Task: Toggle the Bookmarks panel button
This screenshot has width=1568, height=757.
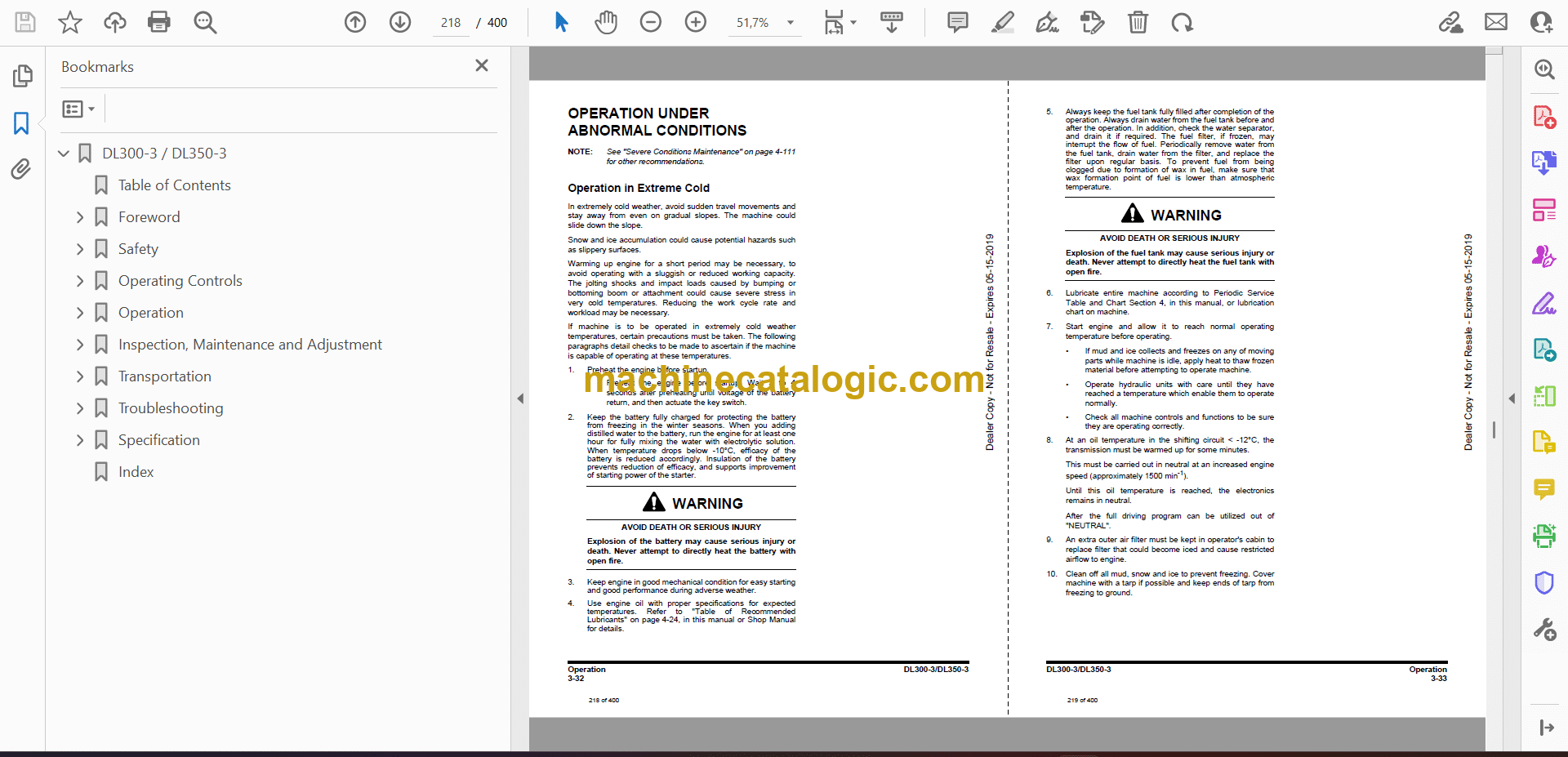Action: click(x=21, y=123)
